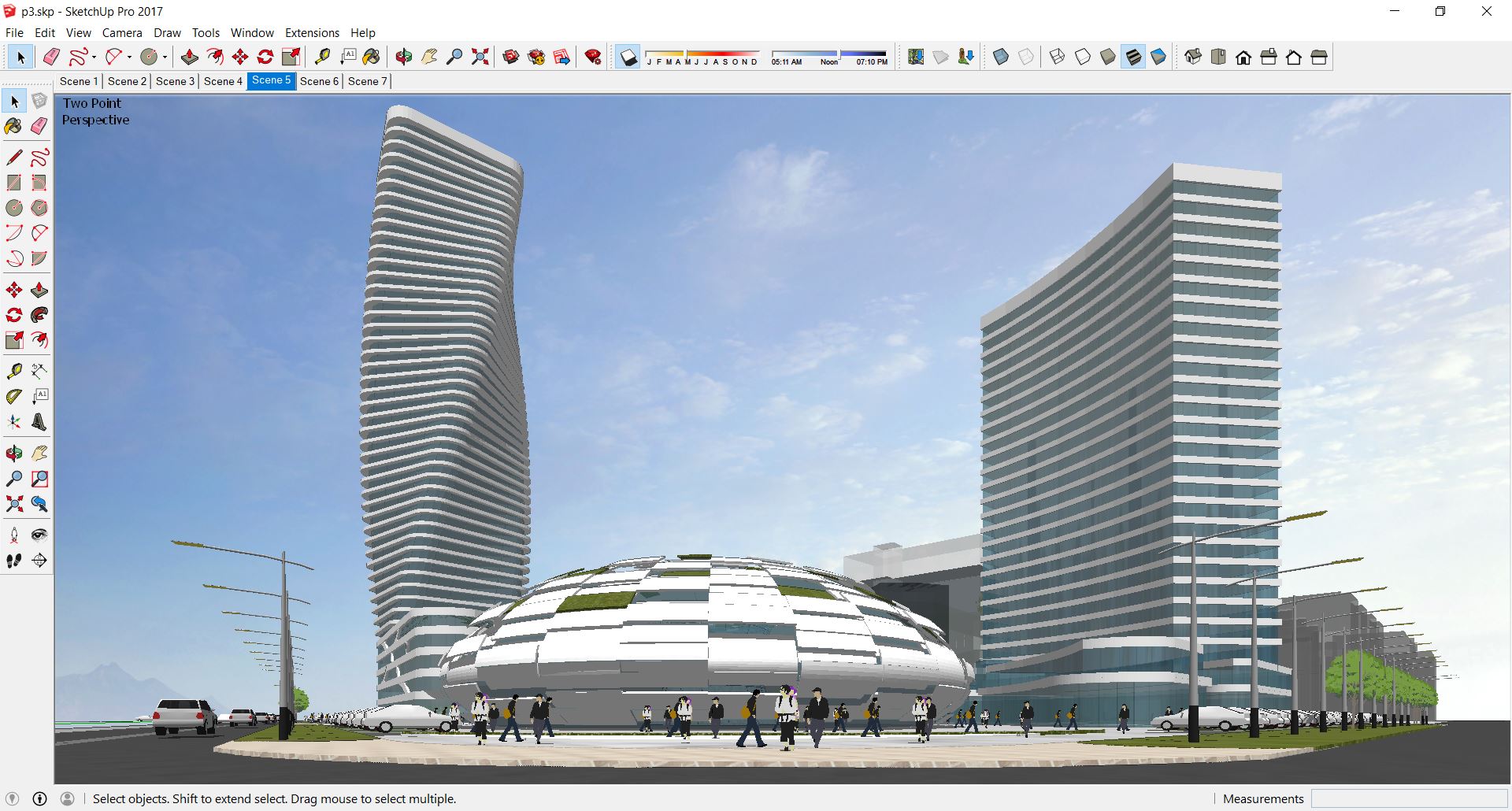Choose the Rotated Rectangle tool
1512x811 pixels.
pos(39,183)
